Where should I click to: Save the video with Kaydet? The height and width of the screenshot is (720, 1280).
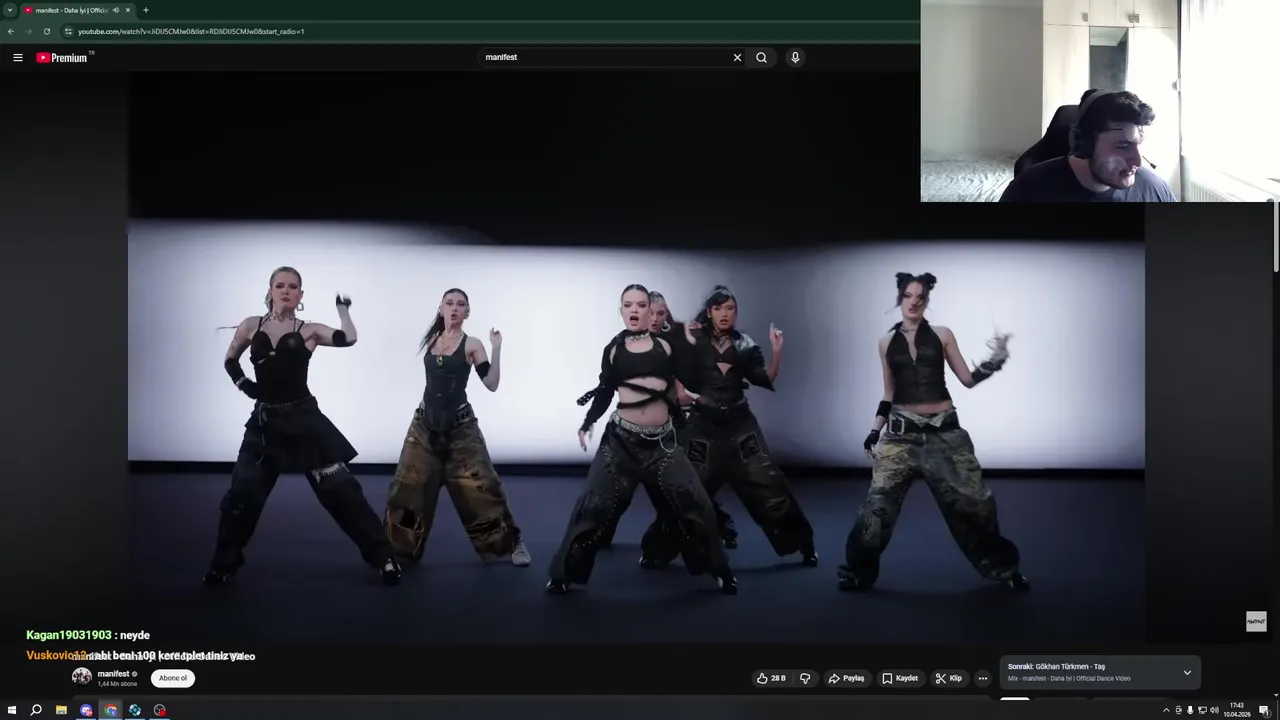900,678
